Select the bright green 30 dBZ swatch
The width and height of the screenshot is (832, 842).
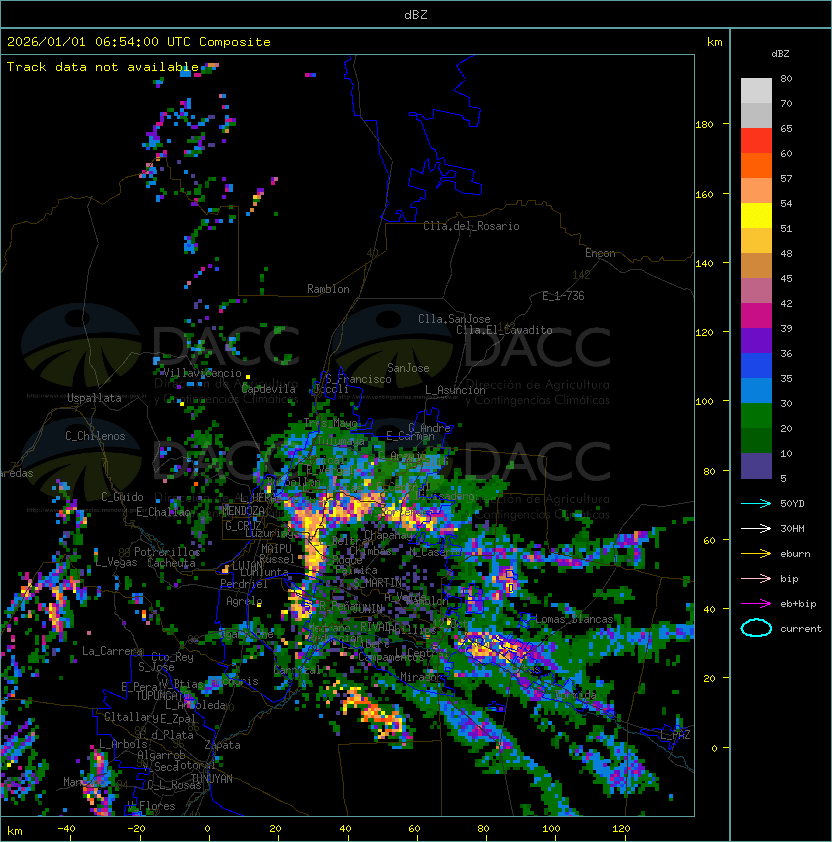click(756, 415)
